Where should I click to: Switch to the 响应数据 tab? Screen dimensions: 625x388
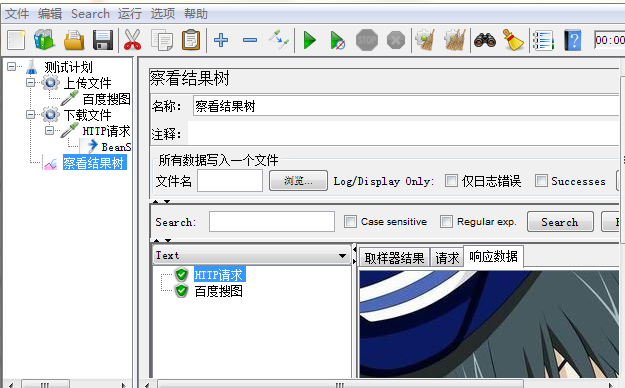[x=493, y=256]
